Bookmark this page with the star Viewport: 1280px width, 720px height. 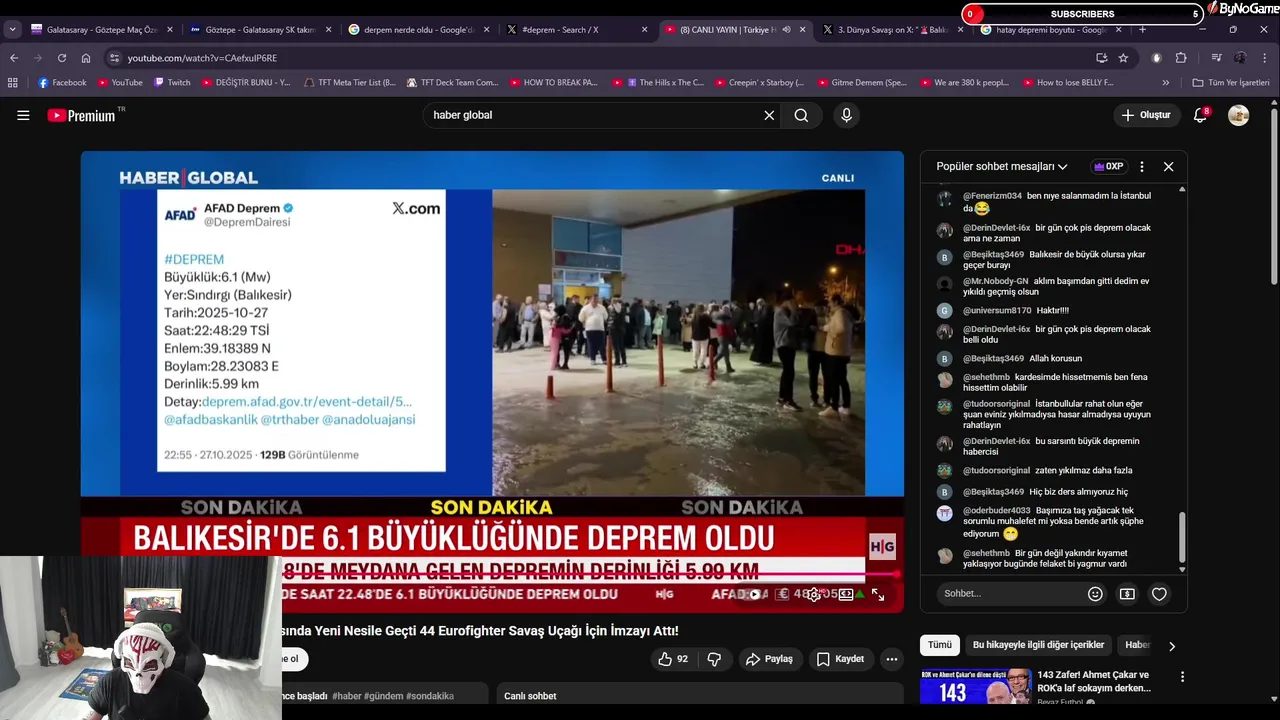tap(1123, 58)
